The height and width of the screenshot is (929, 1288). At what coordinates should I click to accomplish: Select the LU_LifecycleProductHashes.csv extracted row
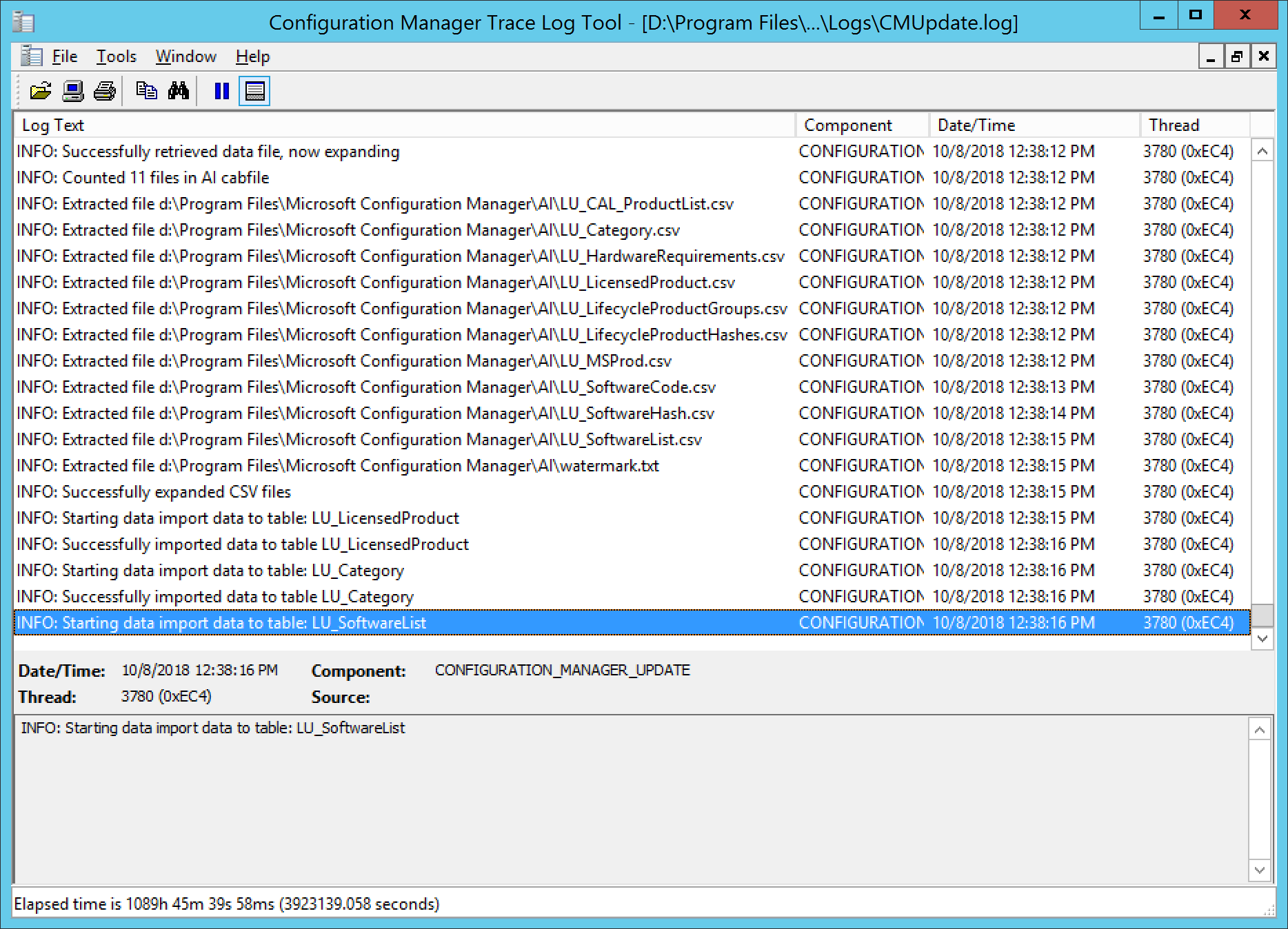(632, 334)
